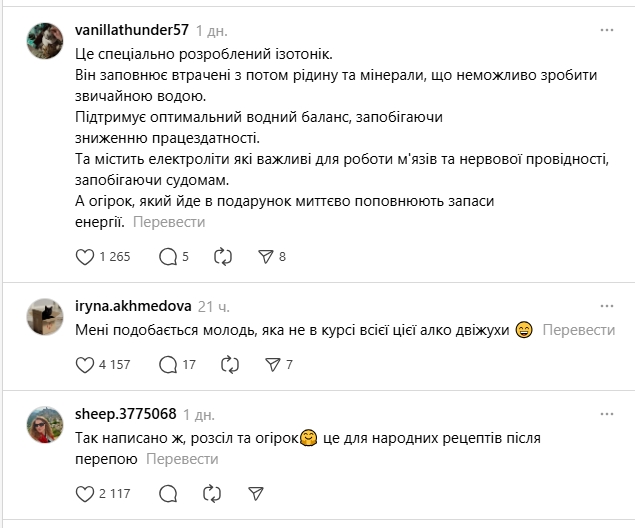Open more options for sheep.3775068's comment

pyautogui.click(x=606, y=413)
